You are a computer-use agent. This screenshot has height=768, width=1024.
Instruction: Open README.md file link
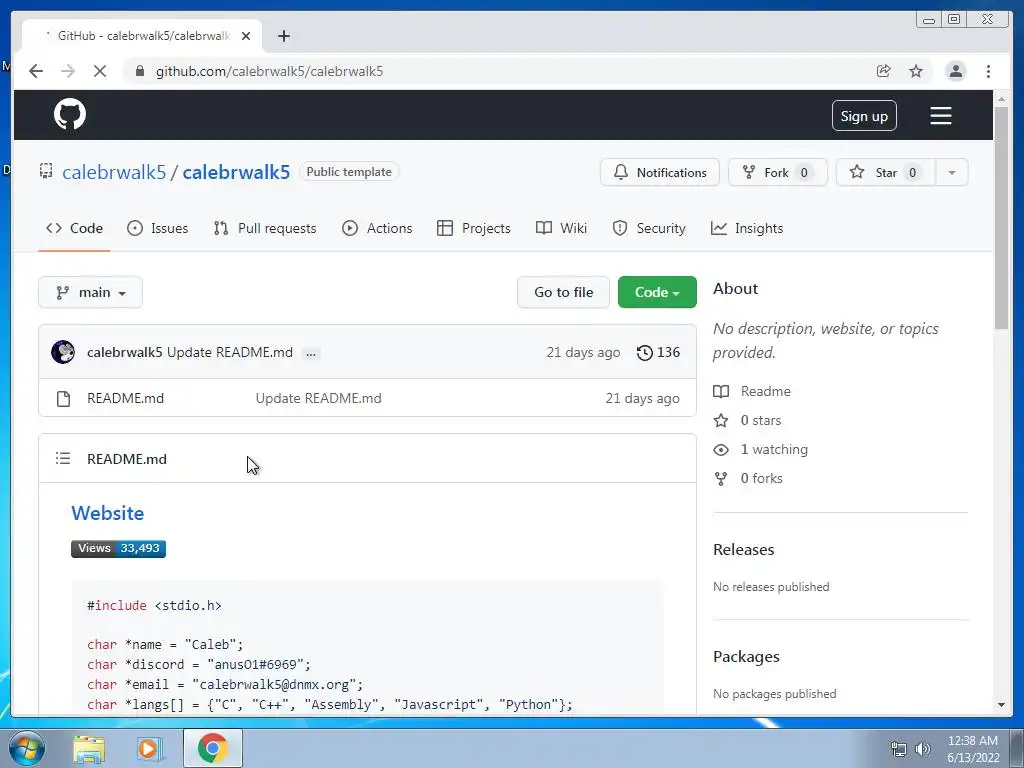(x=125, y=398)
